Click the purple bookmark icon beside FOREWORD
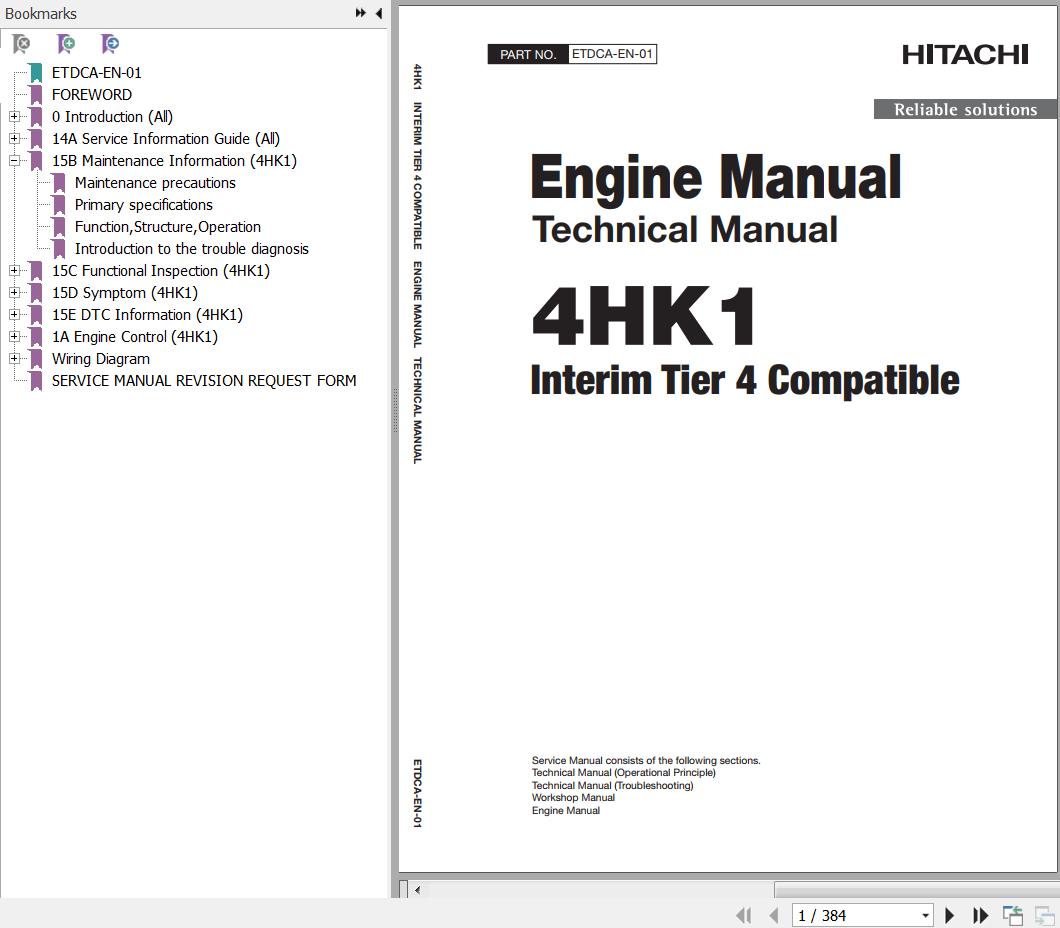Image resolution: width=1060 pixels, height=928 pixels. tap(36, 95)
